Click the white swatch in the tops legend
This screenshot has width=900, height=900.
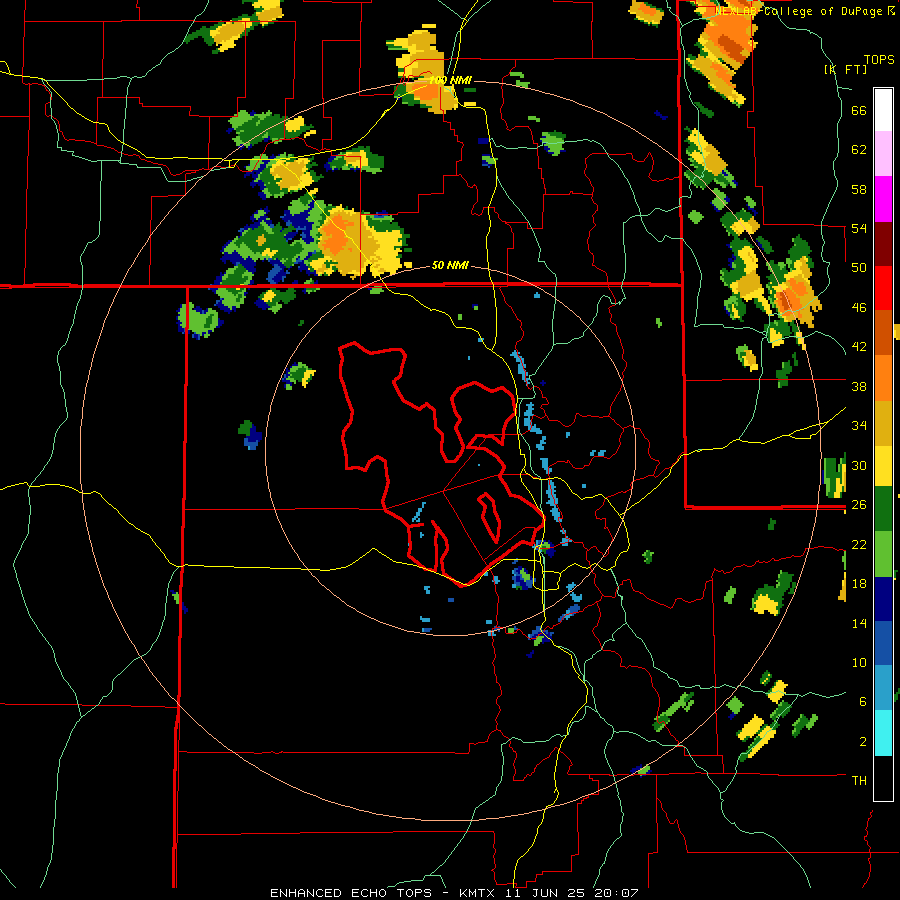tap(883, 110)
